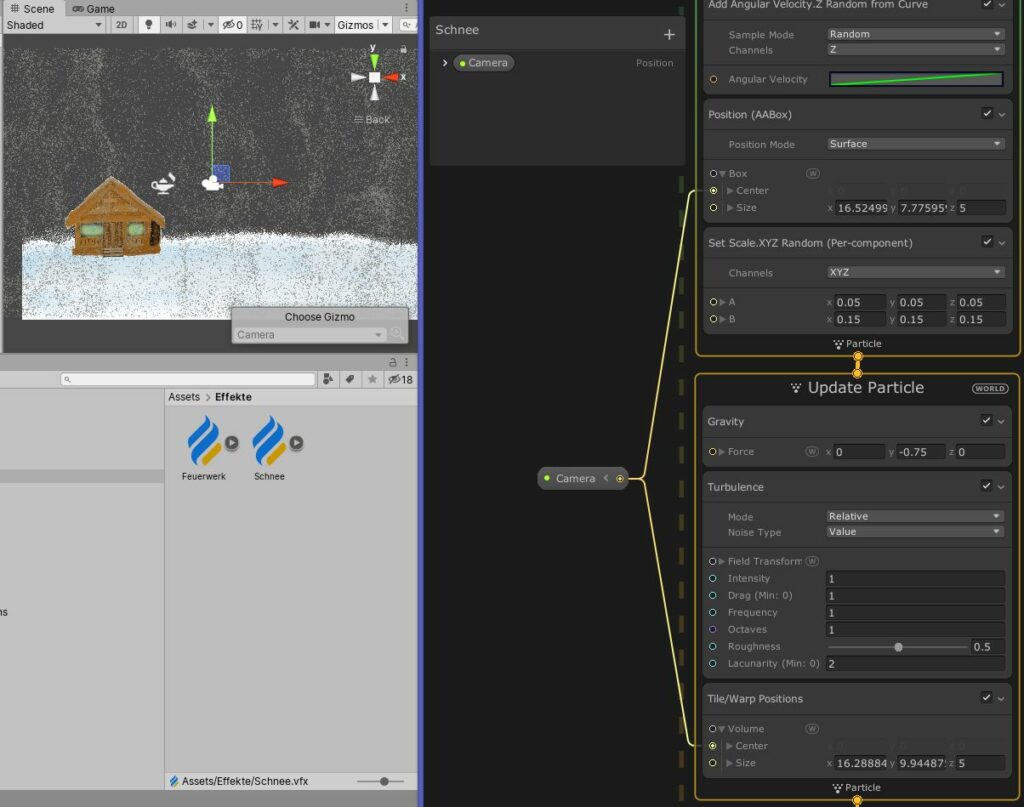Open the component editor tools icon

pos(293,25)
